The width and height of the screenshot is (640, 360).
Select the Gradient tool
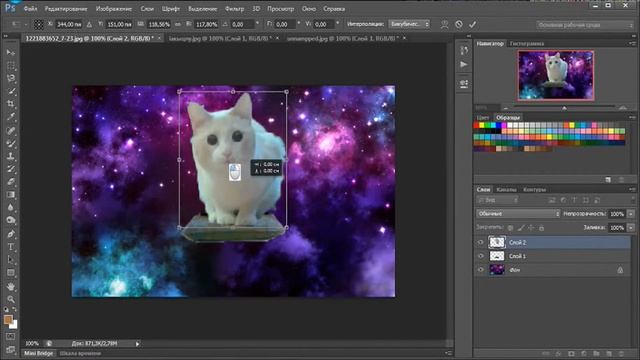(x=11, y=195)
